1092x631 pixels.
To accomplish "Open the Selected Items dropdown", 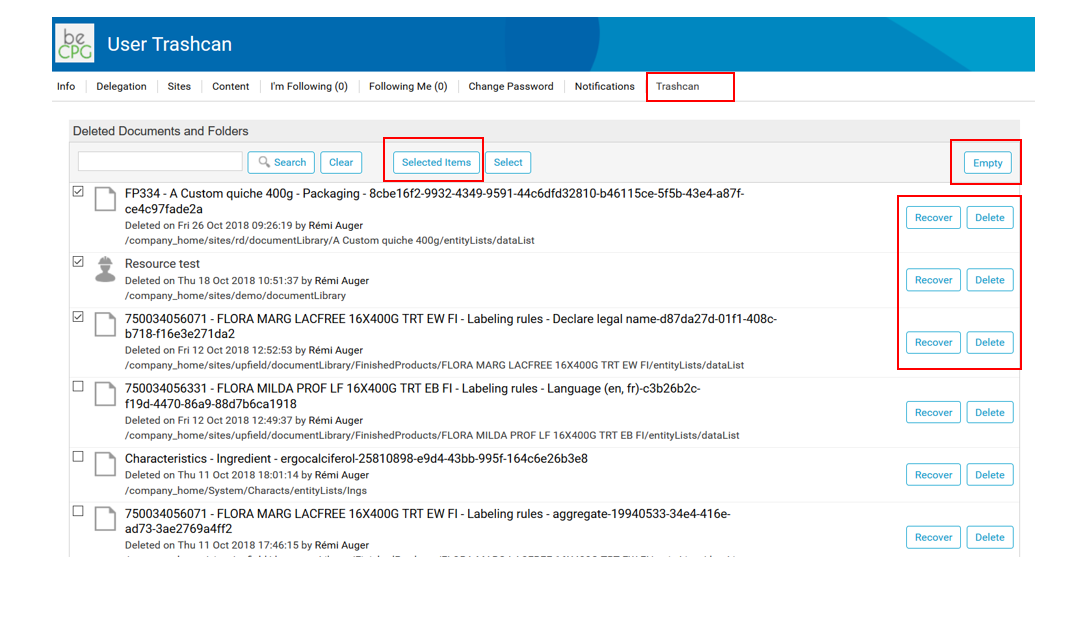I will pos(436,162).
